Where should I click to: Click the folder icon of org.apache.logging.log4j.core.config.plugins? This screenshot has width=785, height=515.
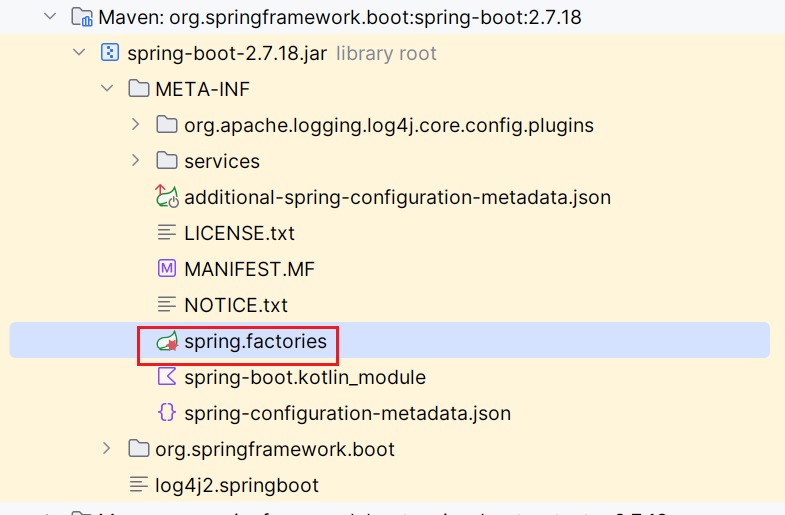point(167,125)
